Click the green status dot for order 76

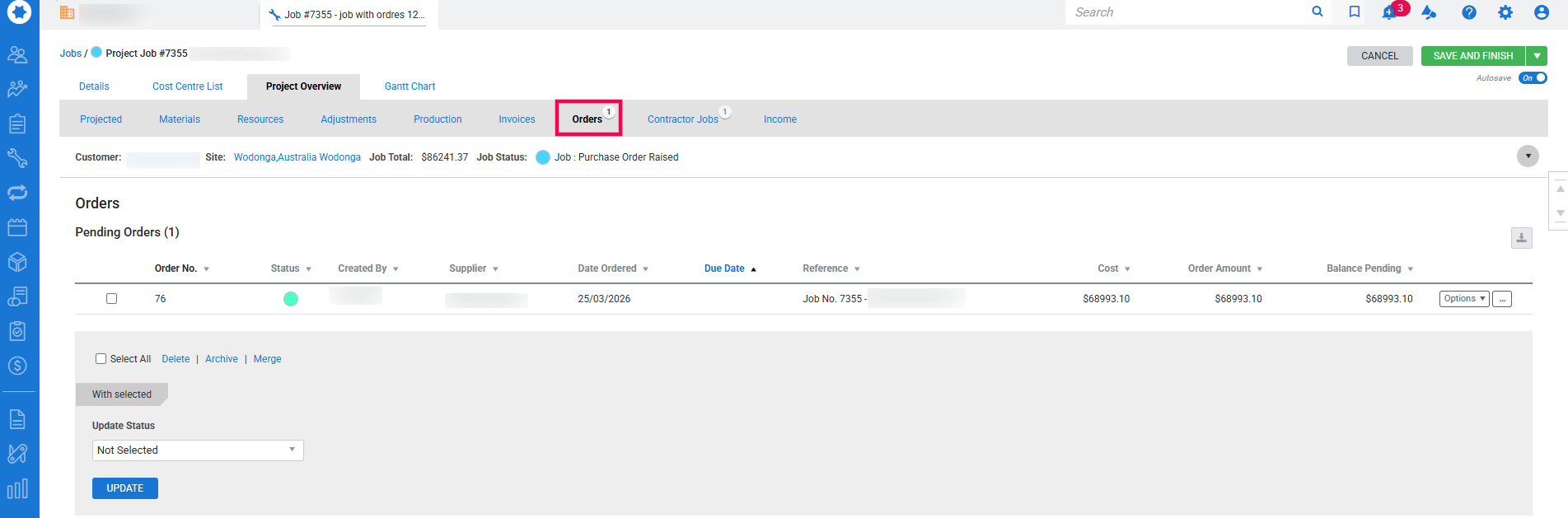pos(291,299)
